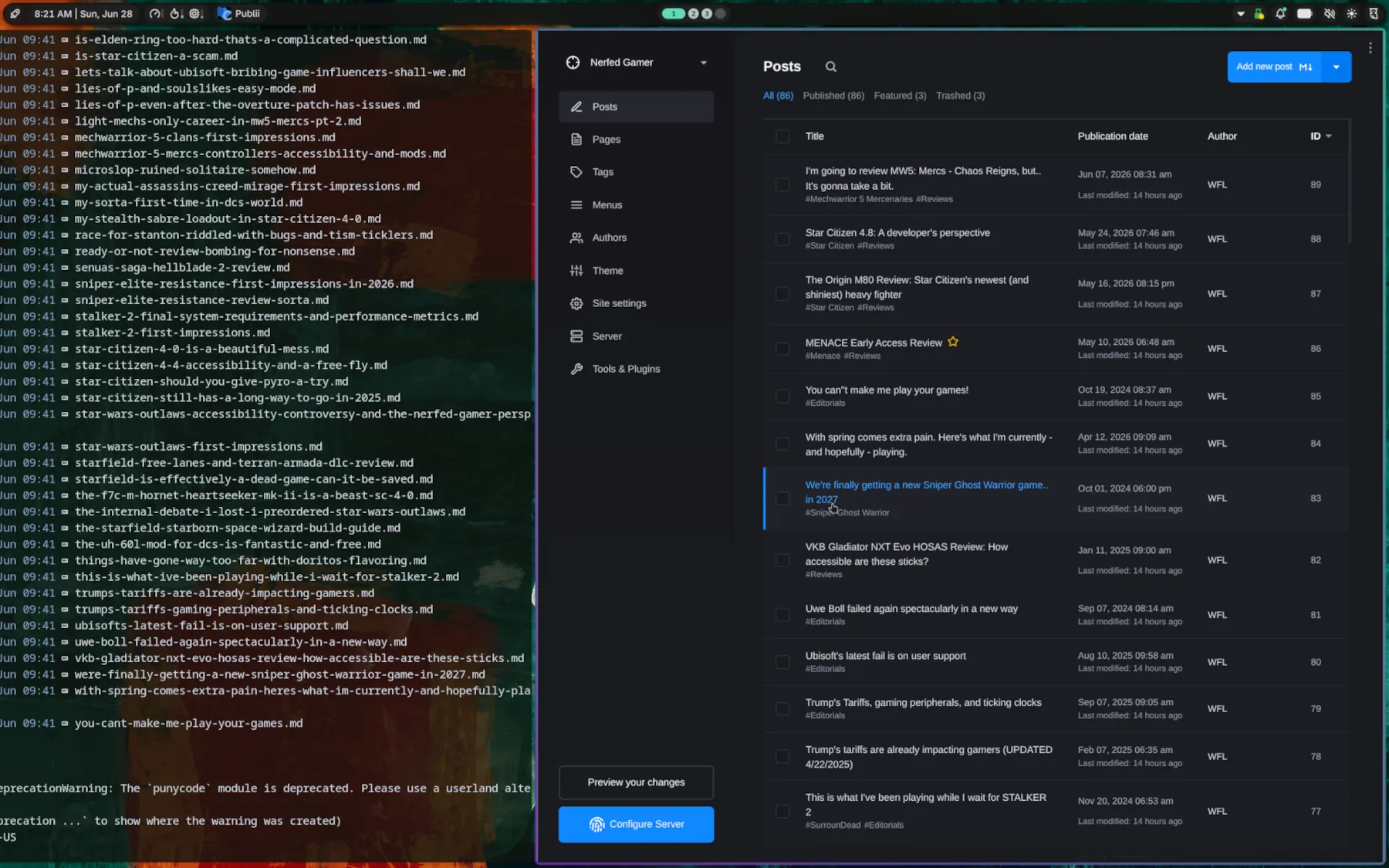Open the Star Citizen 4.8 developer's perspective post
The image size is (1389, 868).
tap(897, 233)
